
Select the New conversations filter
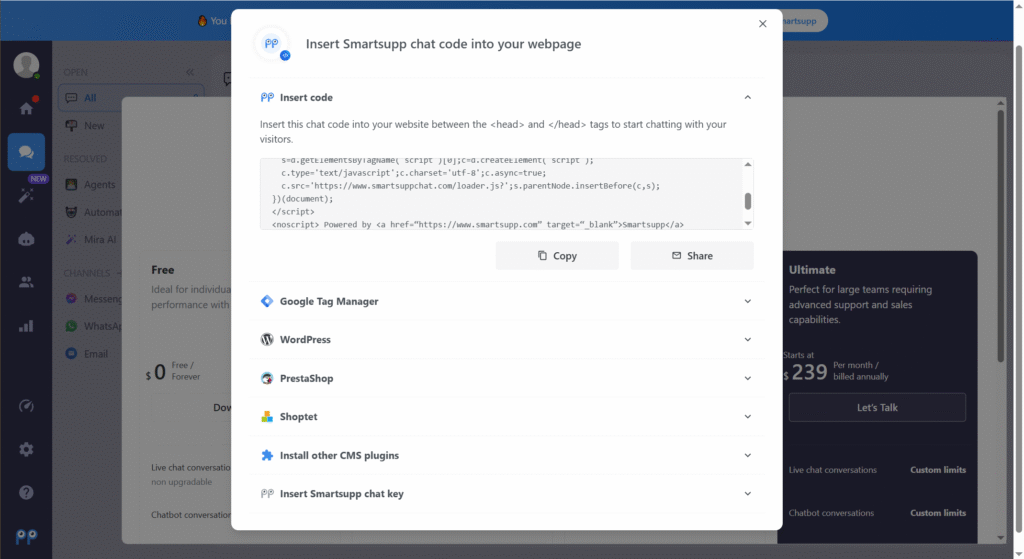[93, 125]
